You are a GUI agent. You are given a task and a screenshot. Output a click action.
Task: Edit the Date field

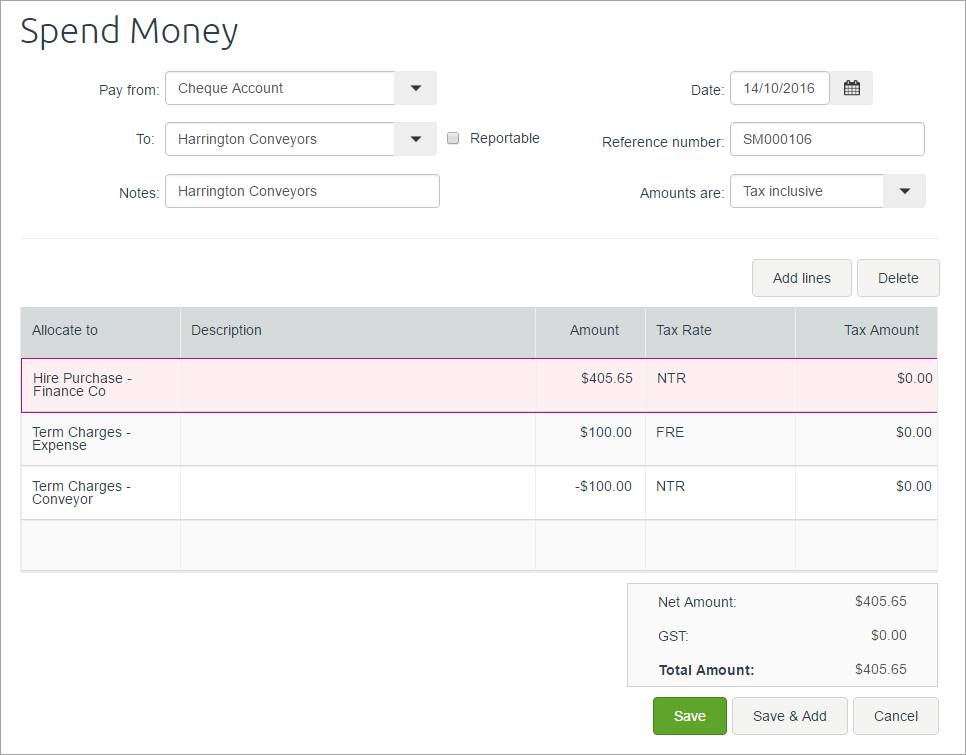click(780, 88)
